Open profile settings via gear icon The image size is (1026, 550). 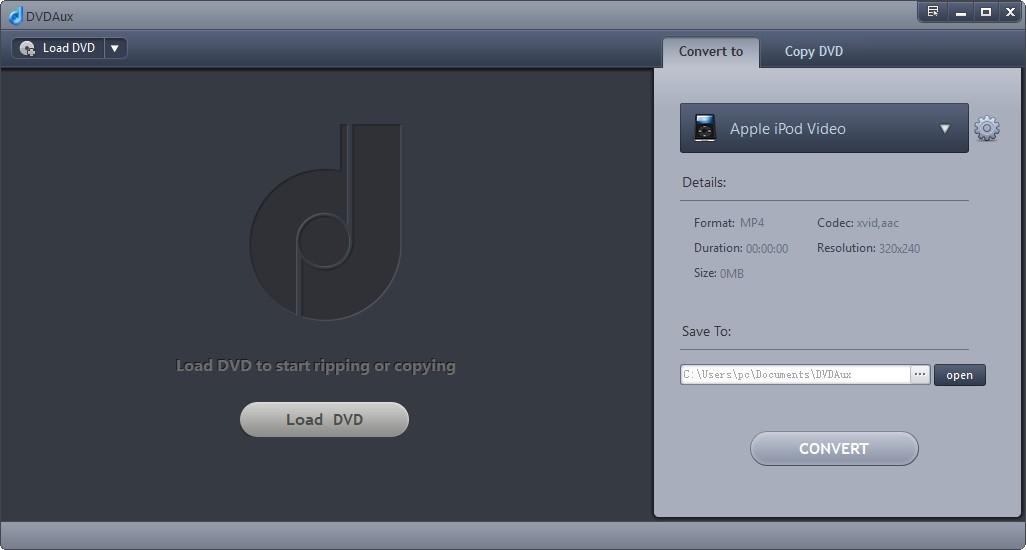[x=987, y=128]
